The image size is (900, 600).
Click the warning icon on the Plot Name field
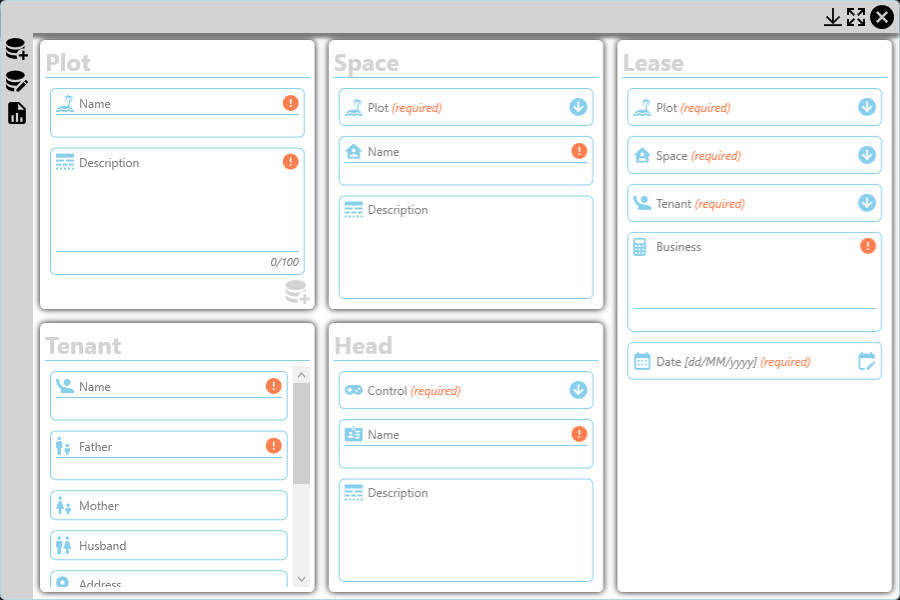pos(290,103)
